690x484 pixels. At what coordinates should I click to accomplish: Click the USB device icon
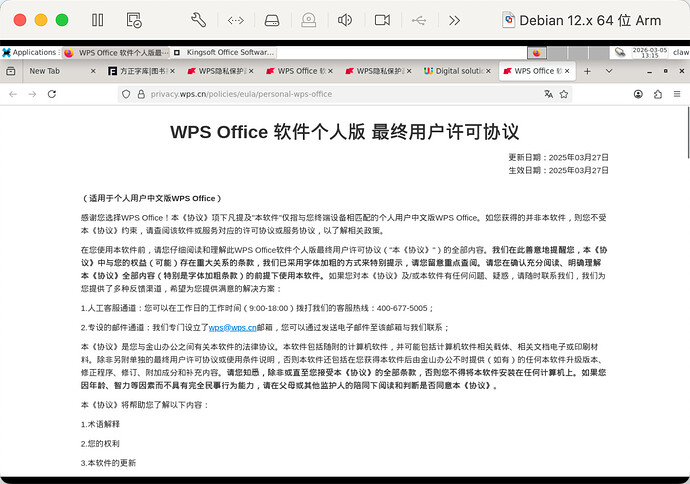click(418, 20)
